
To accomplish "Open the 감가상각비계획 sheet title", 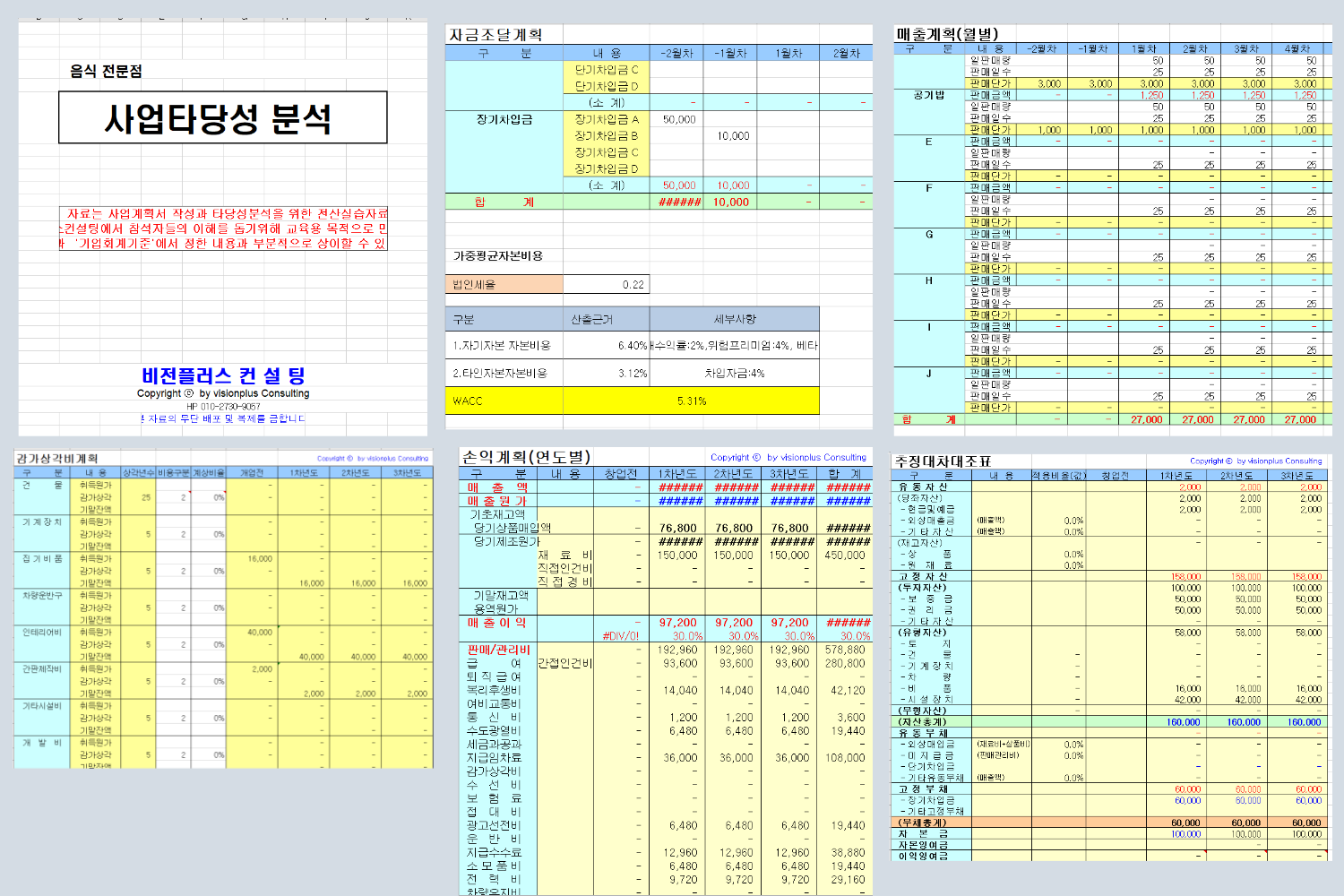I will pos(56,459).
